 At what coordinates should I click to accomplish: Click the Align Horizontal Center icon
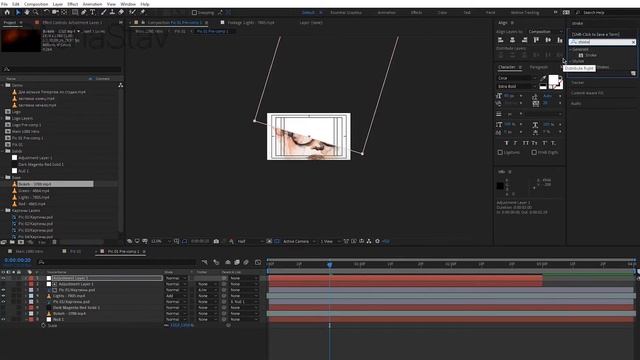coord(512,40)
